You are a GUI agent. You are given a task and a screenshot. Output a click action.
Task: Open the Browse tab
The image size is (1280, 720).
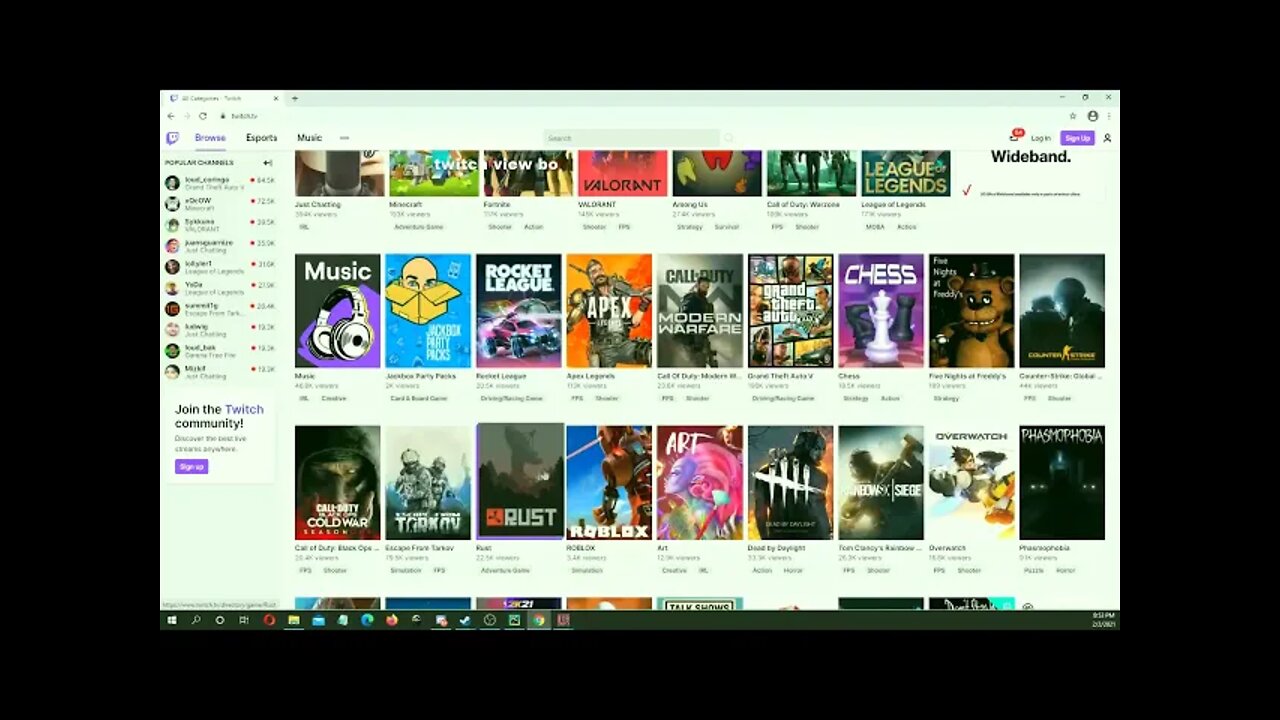210,138
